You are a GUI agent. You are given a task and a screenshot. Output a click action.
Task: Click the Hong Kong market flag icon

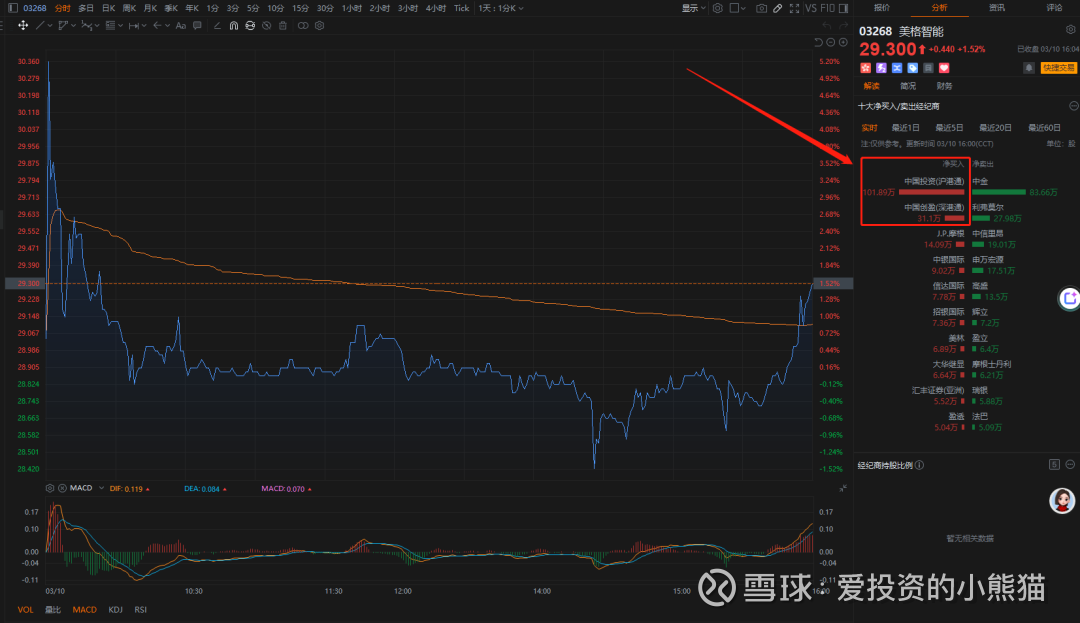click(866, 67)
